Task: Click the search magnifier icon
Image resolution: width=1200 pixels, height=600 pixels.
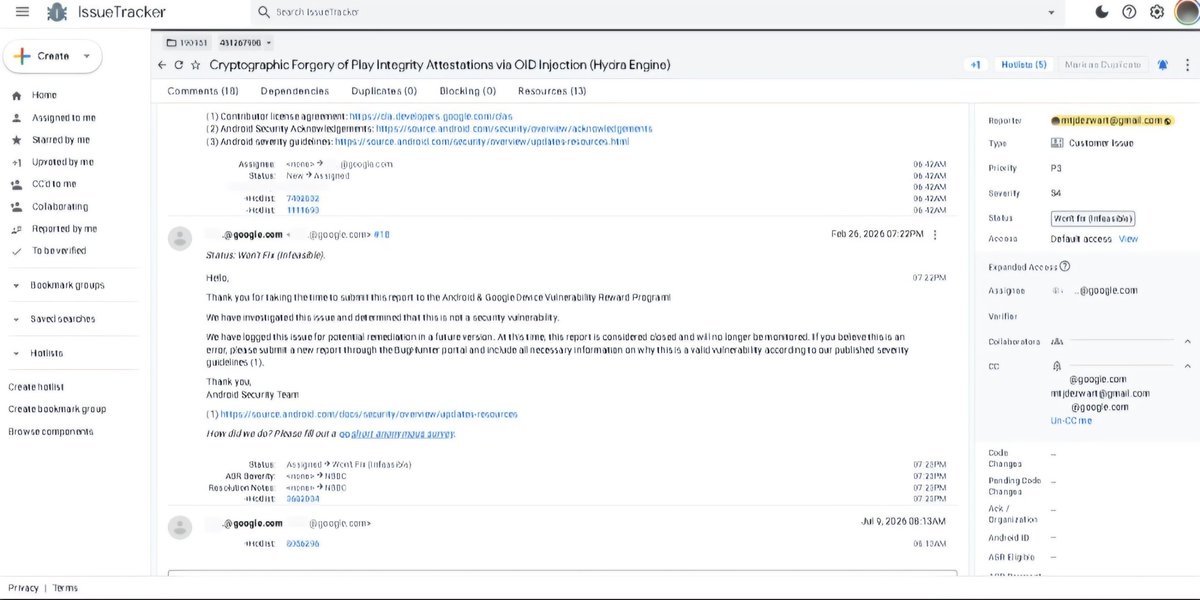Action: click(264, 12)
